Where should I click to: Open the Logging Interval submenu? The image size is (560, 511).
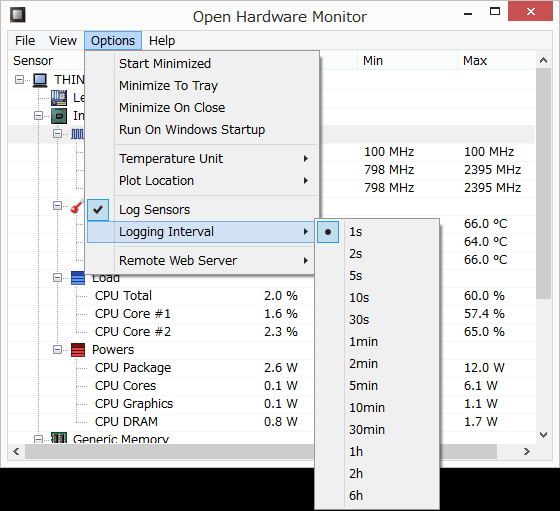[202, 232]
